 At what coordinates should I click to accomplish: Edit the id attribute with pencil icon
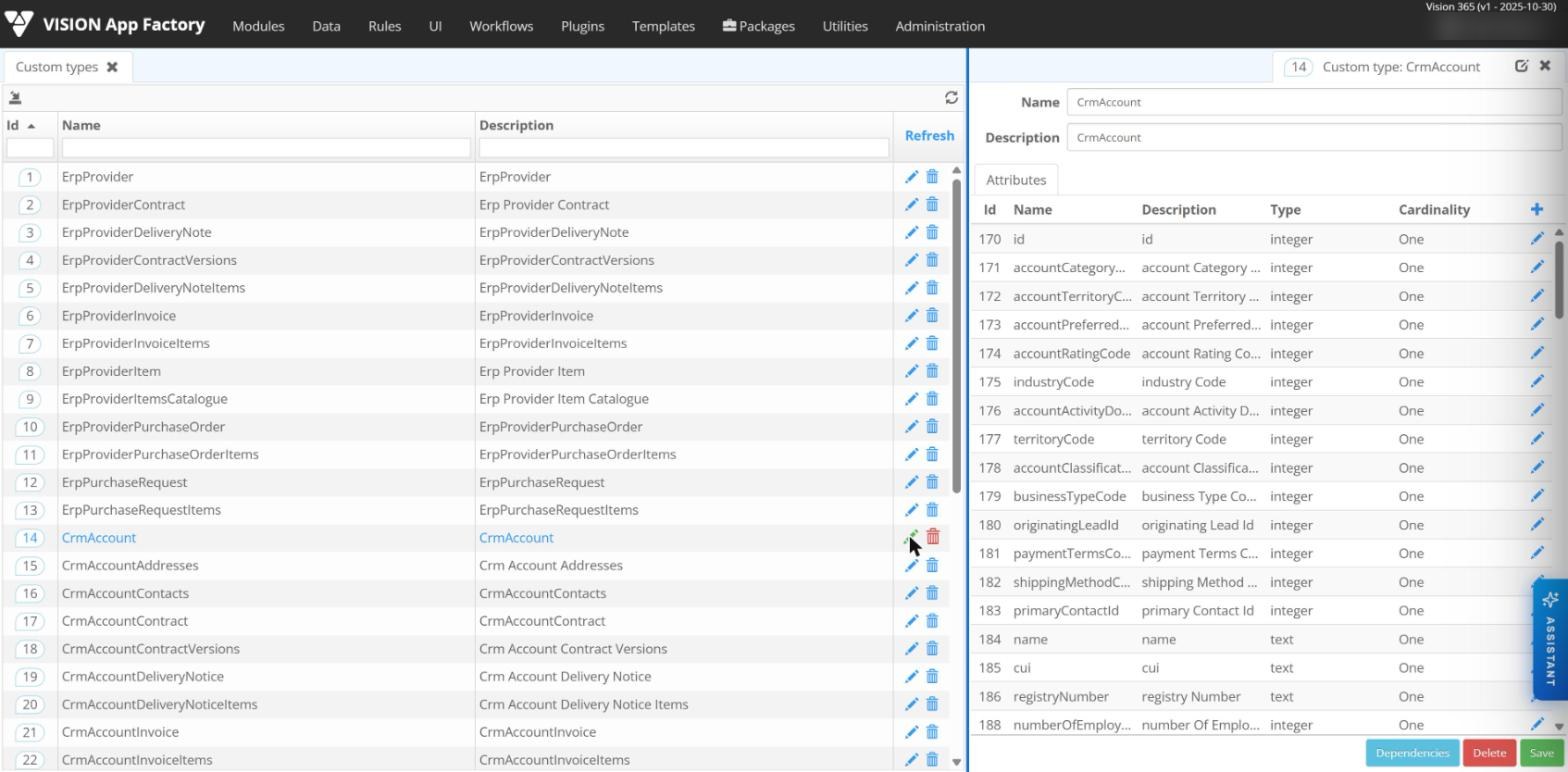[1536, 239]
